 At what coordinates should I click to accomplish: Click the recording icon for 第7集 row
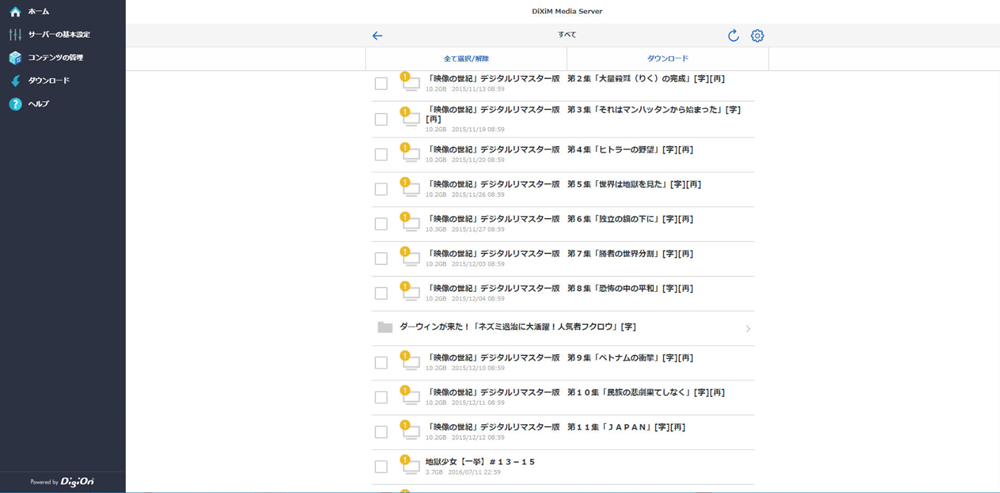409,256
